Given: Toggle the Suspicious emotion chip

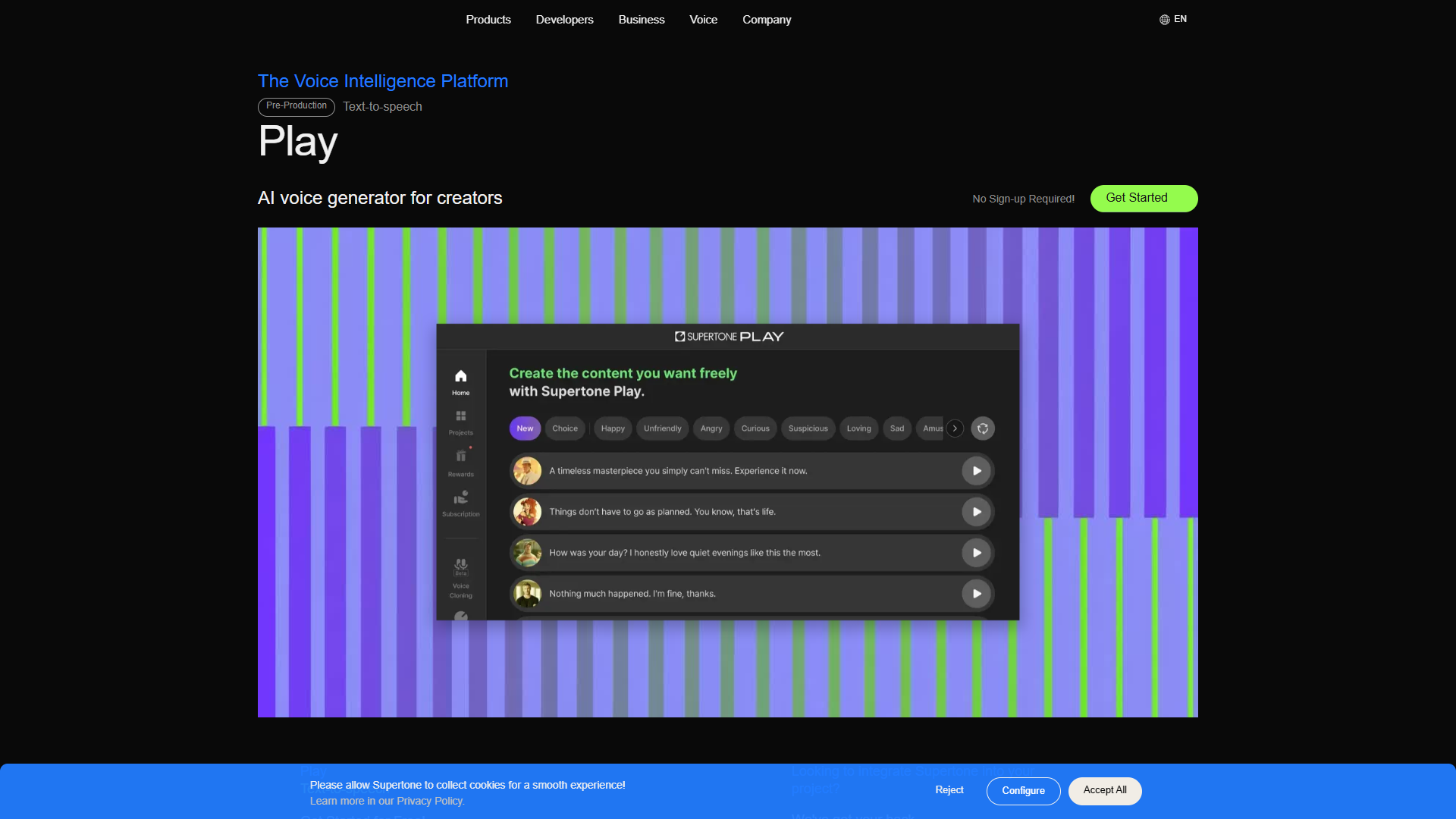Looking at the screenshot, I should [x=808, y=428].
